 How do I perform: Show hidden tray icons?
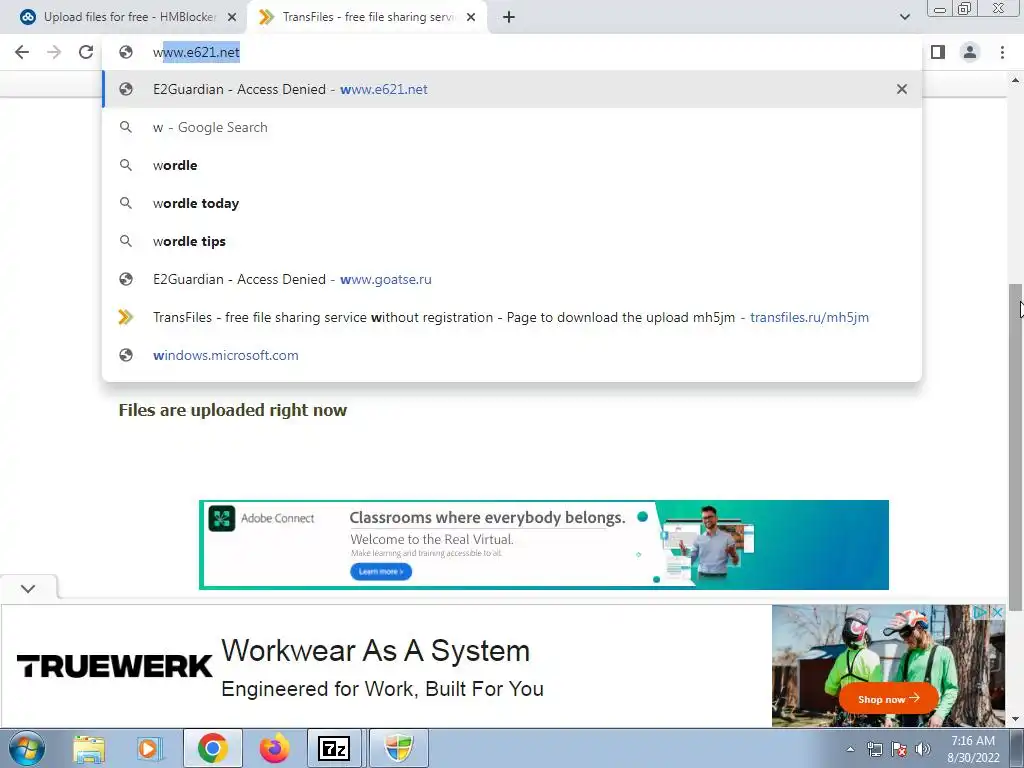point(850,749)
